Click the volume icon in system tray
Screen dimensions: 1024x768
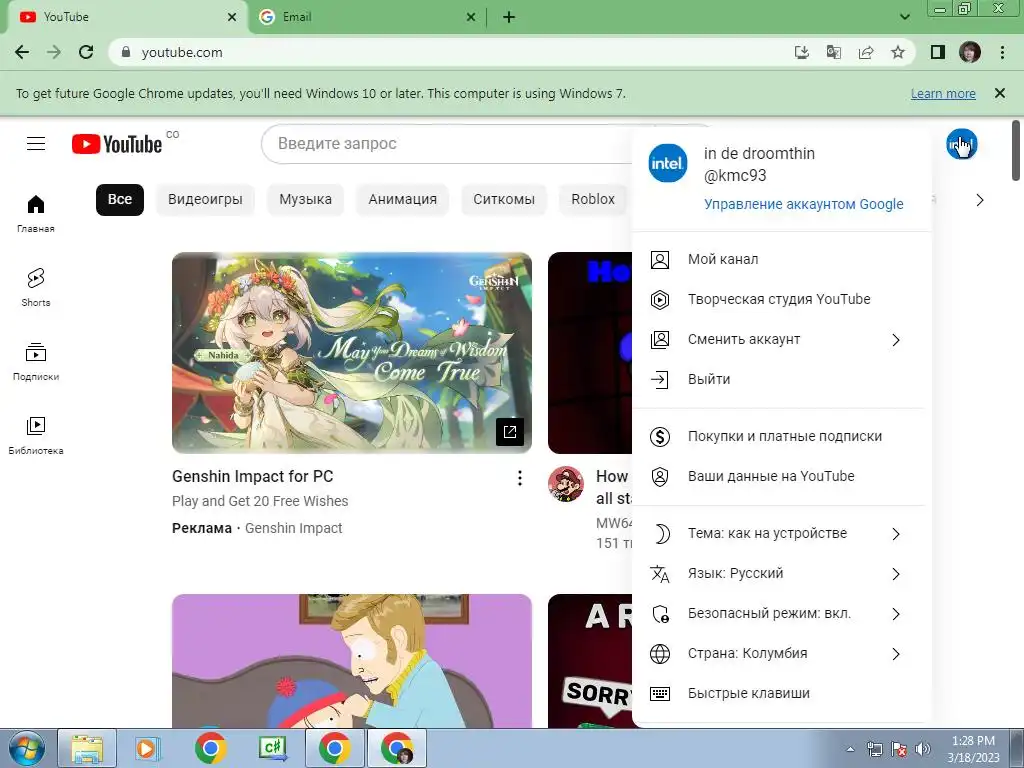(x=922, y=749)
